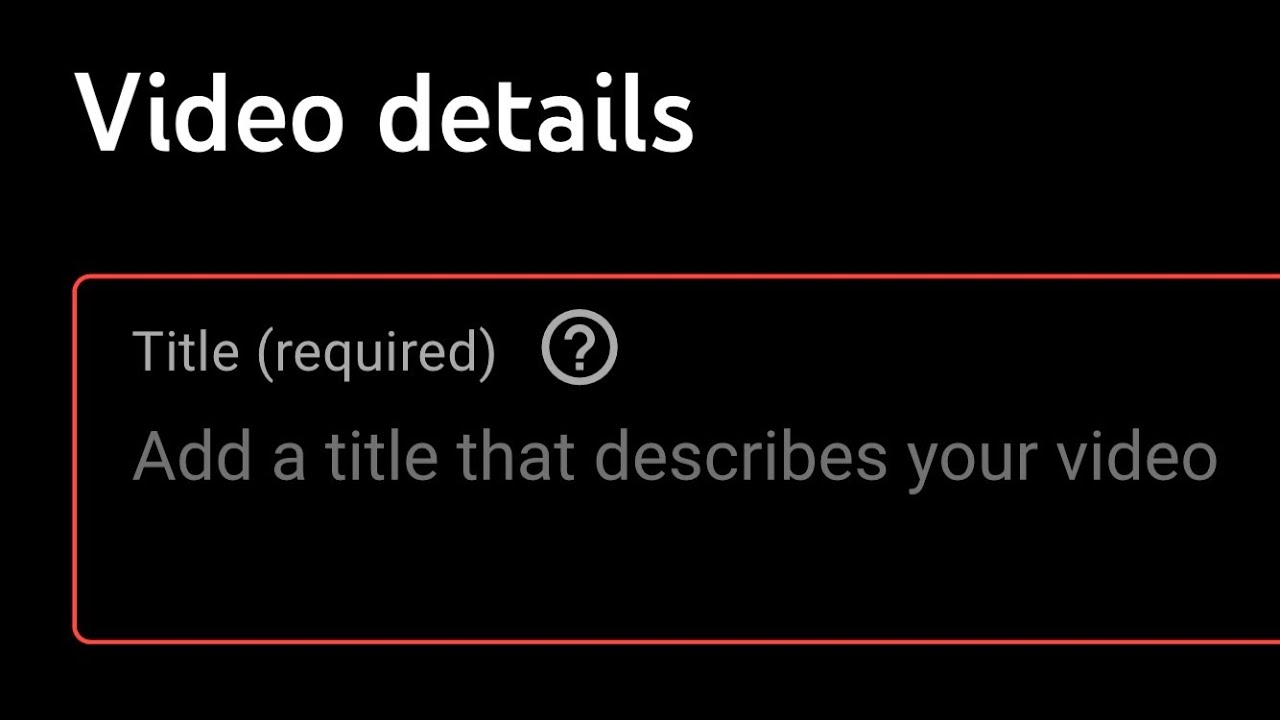Click the word 'Title' in the field label

click(186, 351)
